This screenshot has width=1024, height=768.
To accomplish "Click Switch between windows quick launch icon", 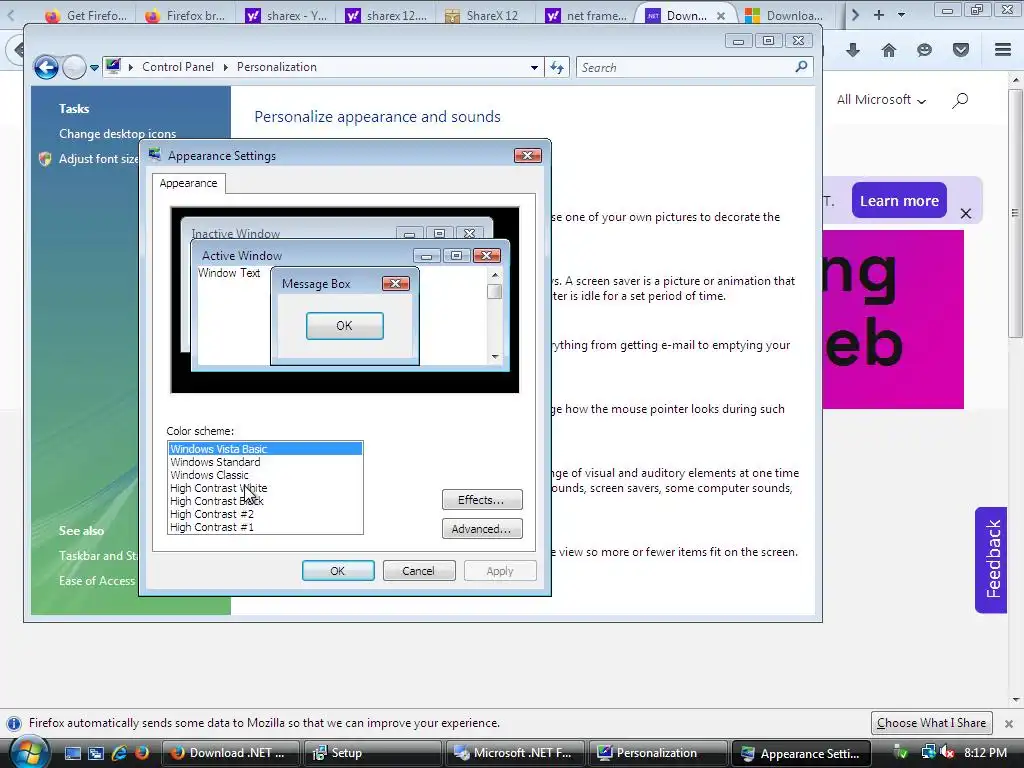I will 95,754.
